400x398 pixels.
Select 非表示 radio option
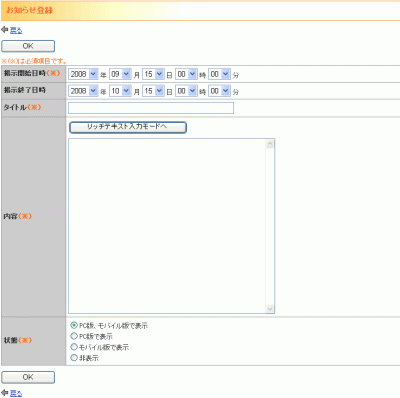coord(74,358)
